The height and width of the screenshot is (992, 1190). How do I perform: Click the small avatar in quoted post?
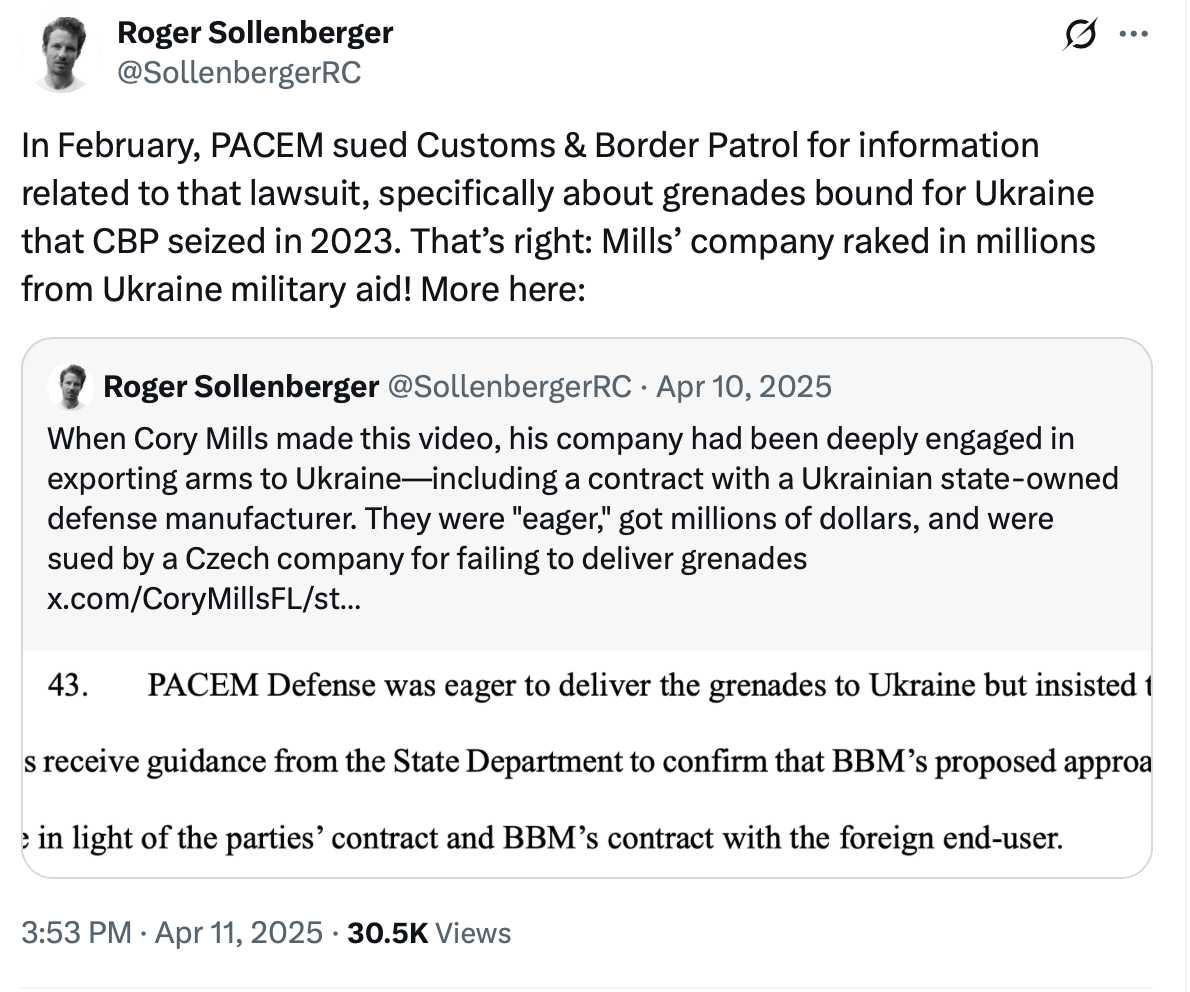click(x=71, y=387)
